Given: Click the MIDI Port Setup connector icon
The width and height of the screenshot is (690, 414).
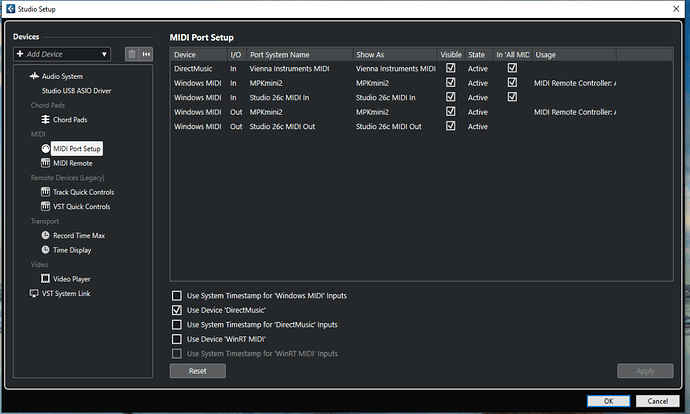Looking at the screenshot, I should 46,149.
